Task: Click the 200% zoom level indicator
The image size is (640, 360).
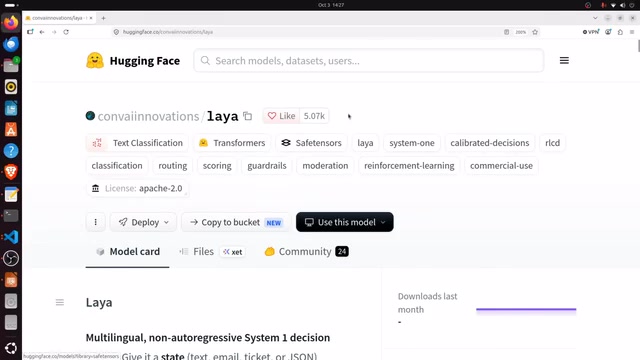Action: 520,32
